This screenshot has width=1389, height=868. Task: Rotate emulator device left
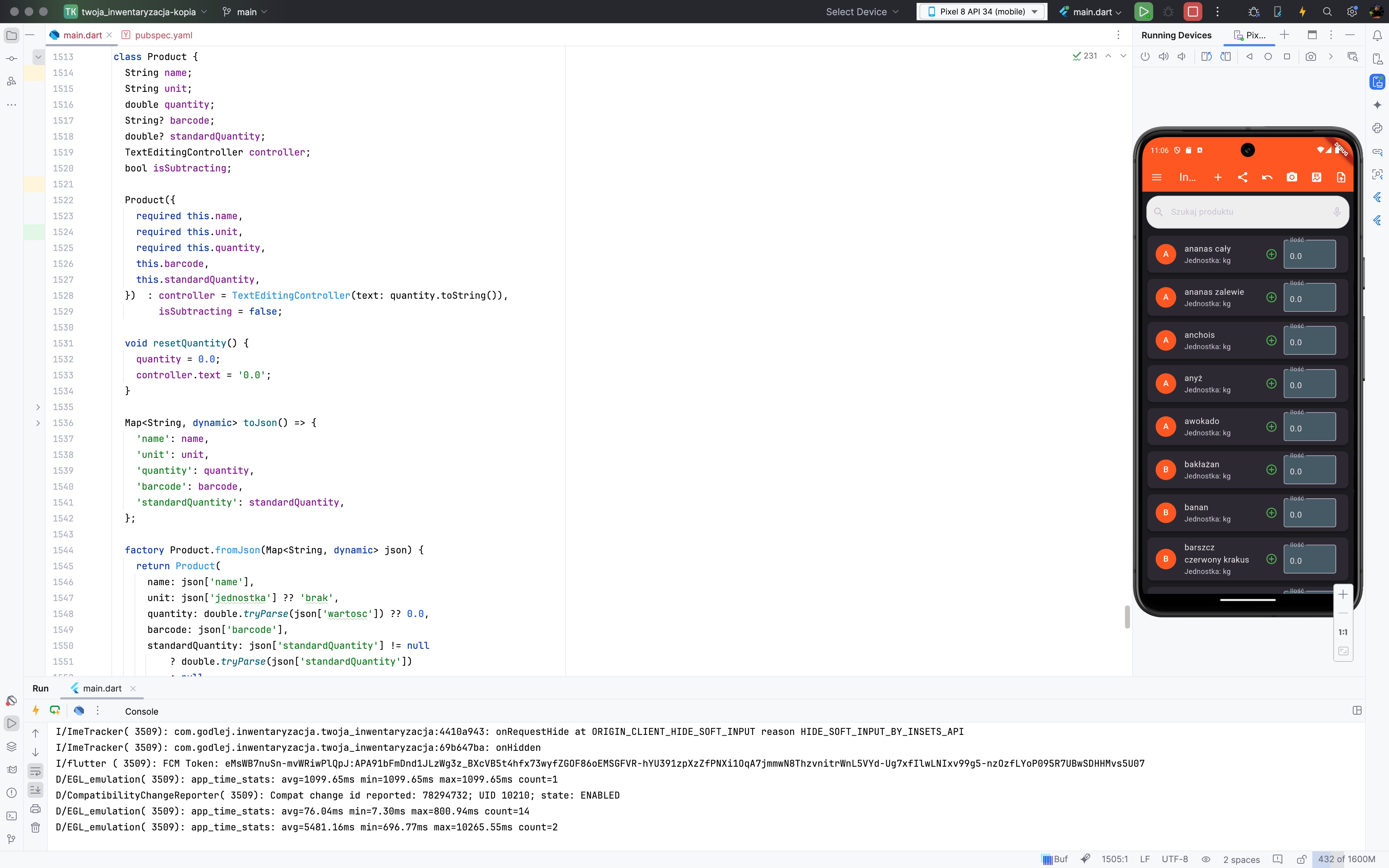(x=1206, y=56)
